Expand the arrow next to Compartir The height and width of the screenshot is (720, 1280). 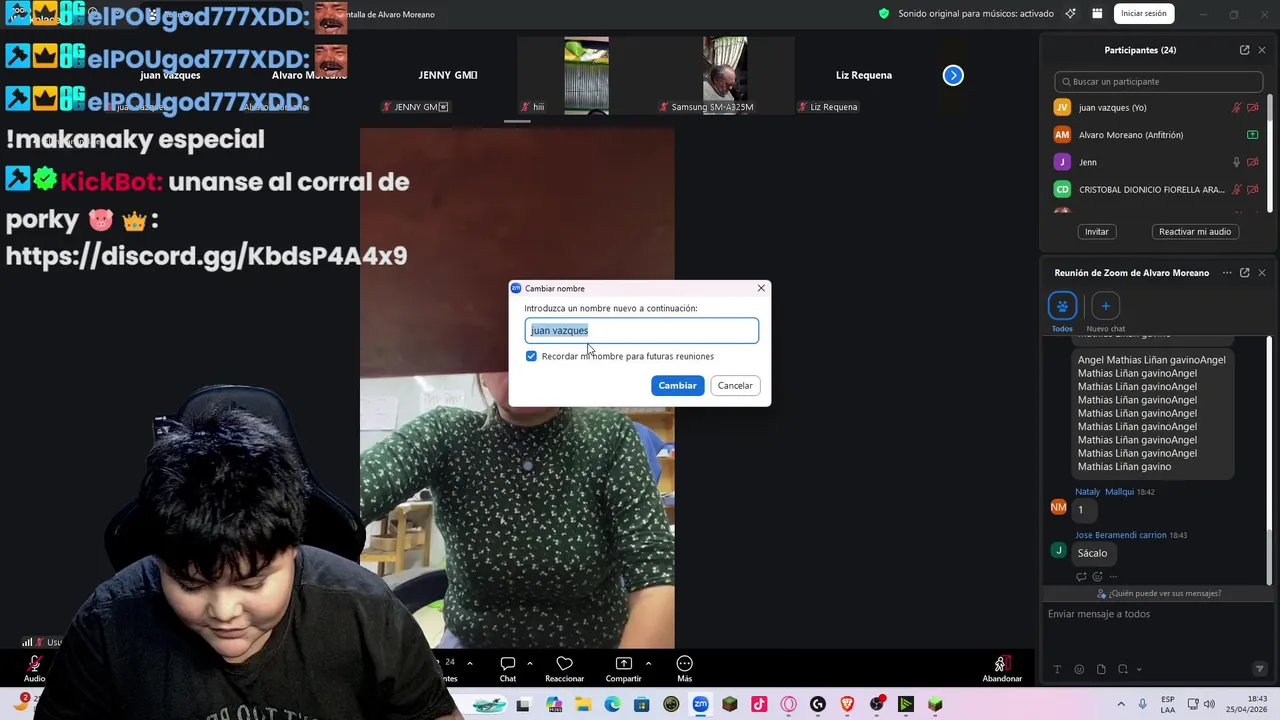(648, 663)
